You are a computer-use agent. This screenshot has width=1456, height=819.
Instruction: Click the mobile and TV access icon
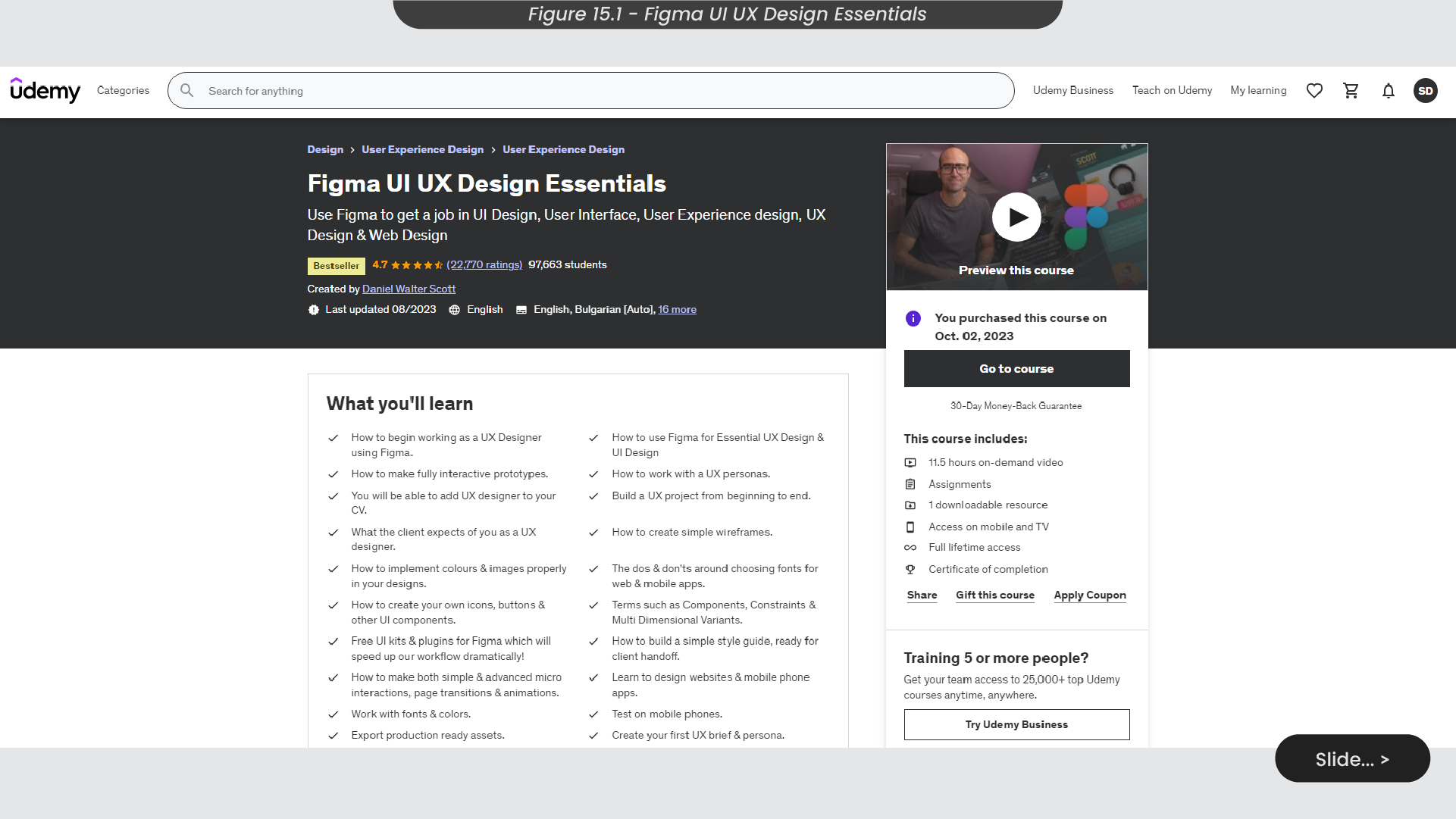pos(910,527)
